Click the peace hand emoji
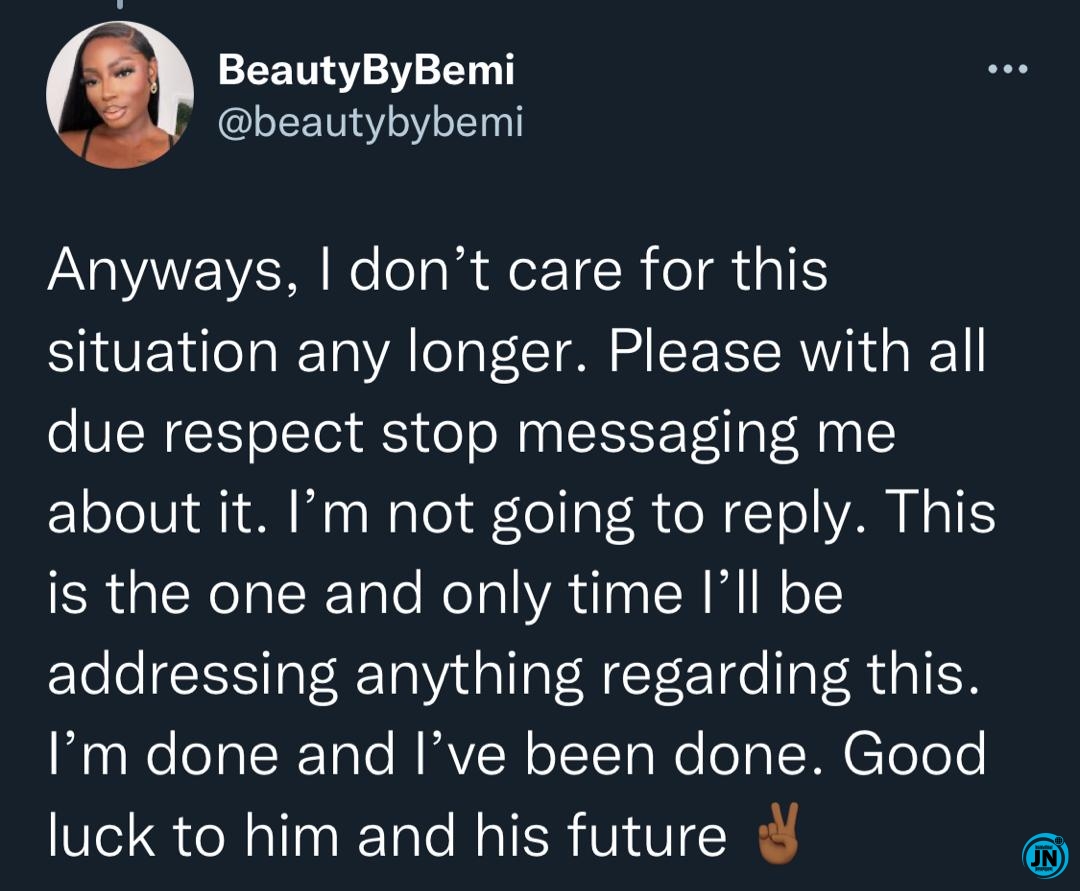Screen dimensions: 1080x891 [x=778, y=833]
